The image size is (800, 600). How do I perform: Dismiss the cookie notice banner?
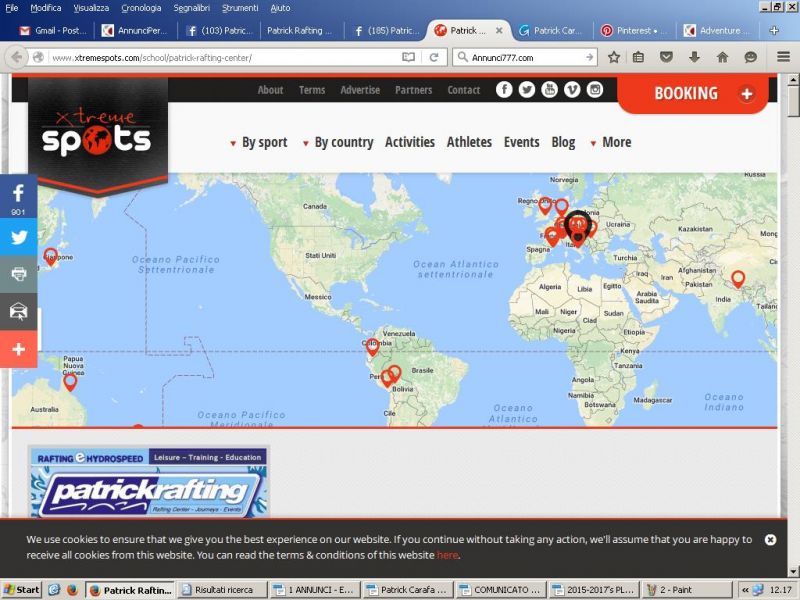770,540
